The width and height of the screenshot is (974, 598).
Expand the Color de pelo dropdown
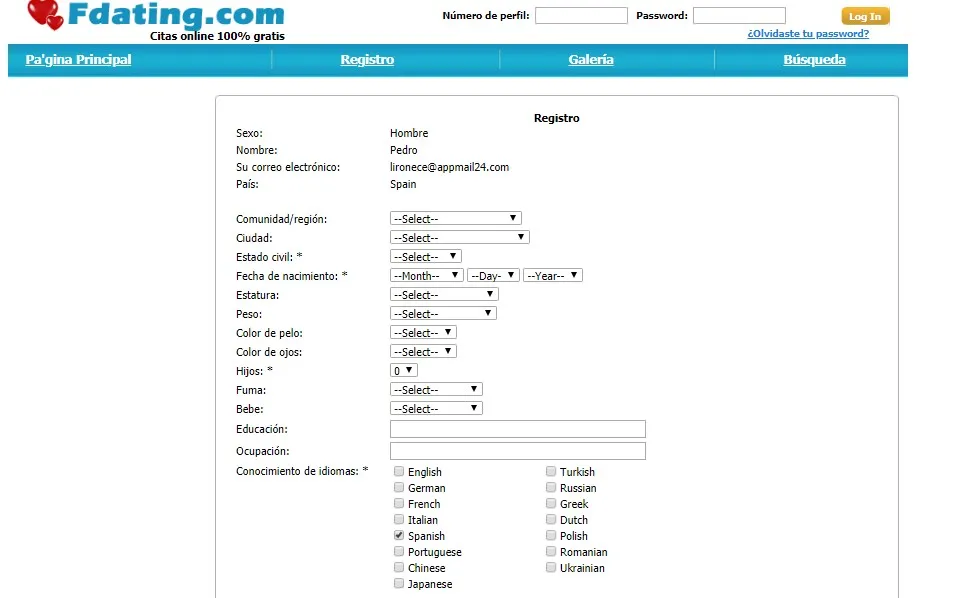(423, 332)
